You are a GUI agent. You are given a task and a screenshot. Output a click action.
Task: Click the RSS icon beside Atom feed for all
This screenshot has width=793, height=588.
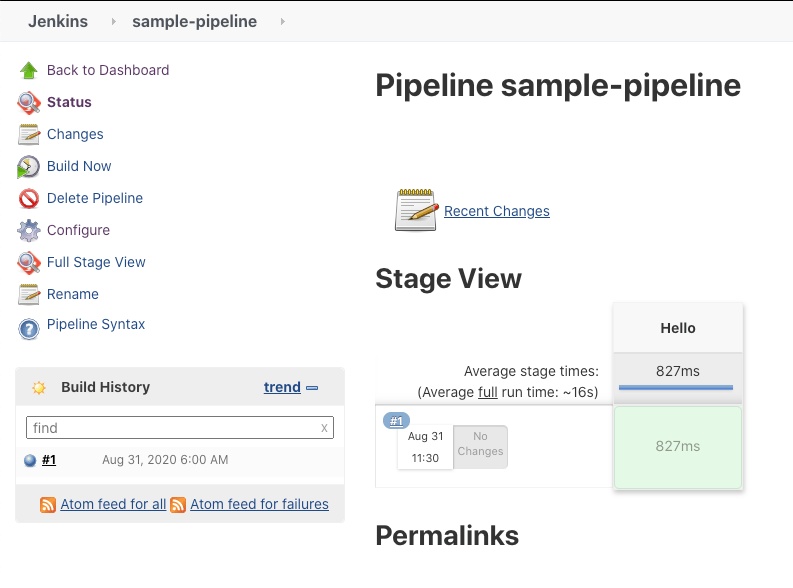point(48,505)
